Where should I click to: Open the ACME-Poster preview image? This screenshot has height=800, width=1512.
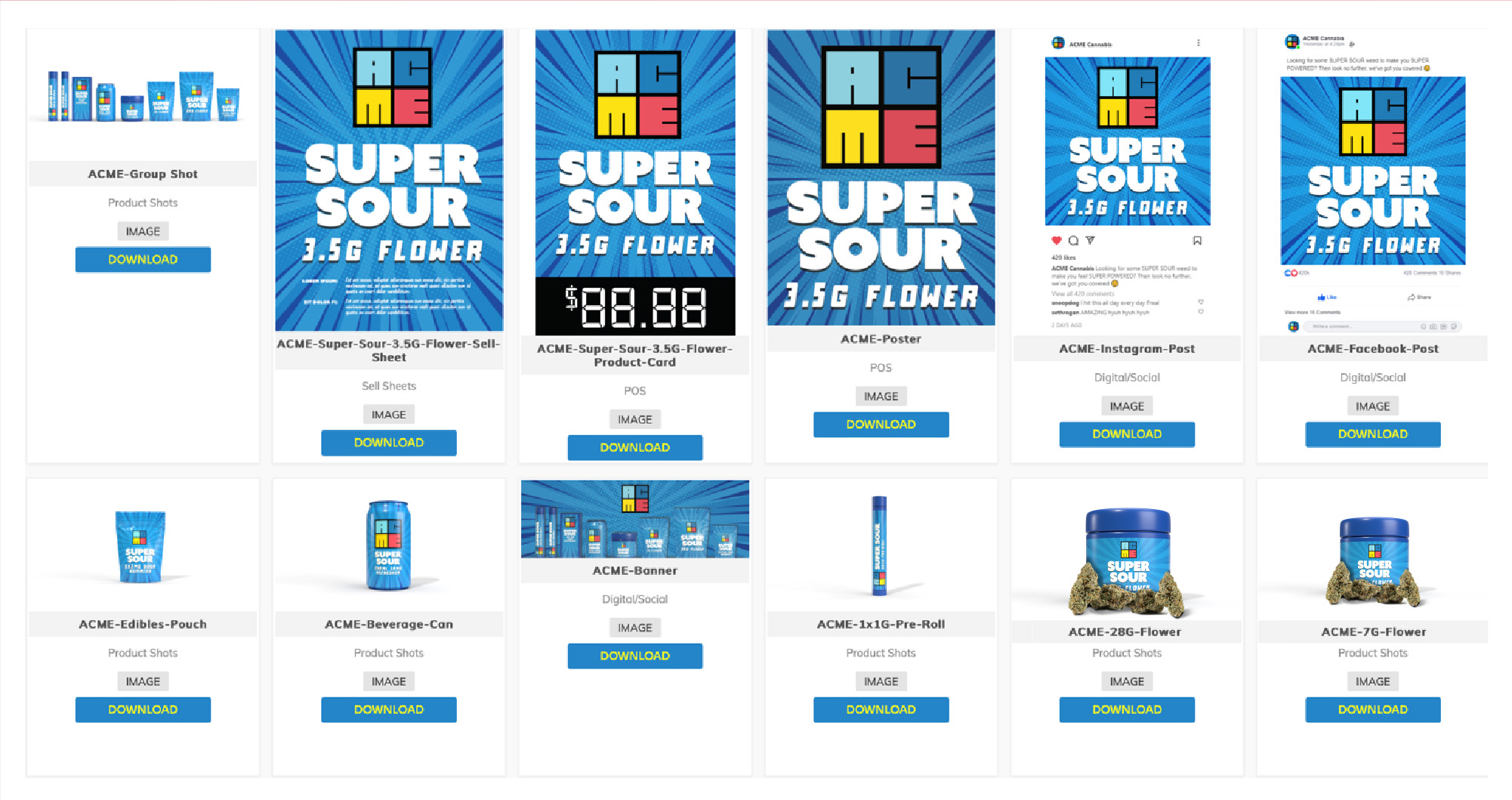click(881, 178)
